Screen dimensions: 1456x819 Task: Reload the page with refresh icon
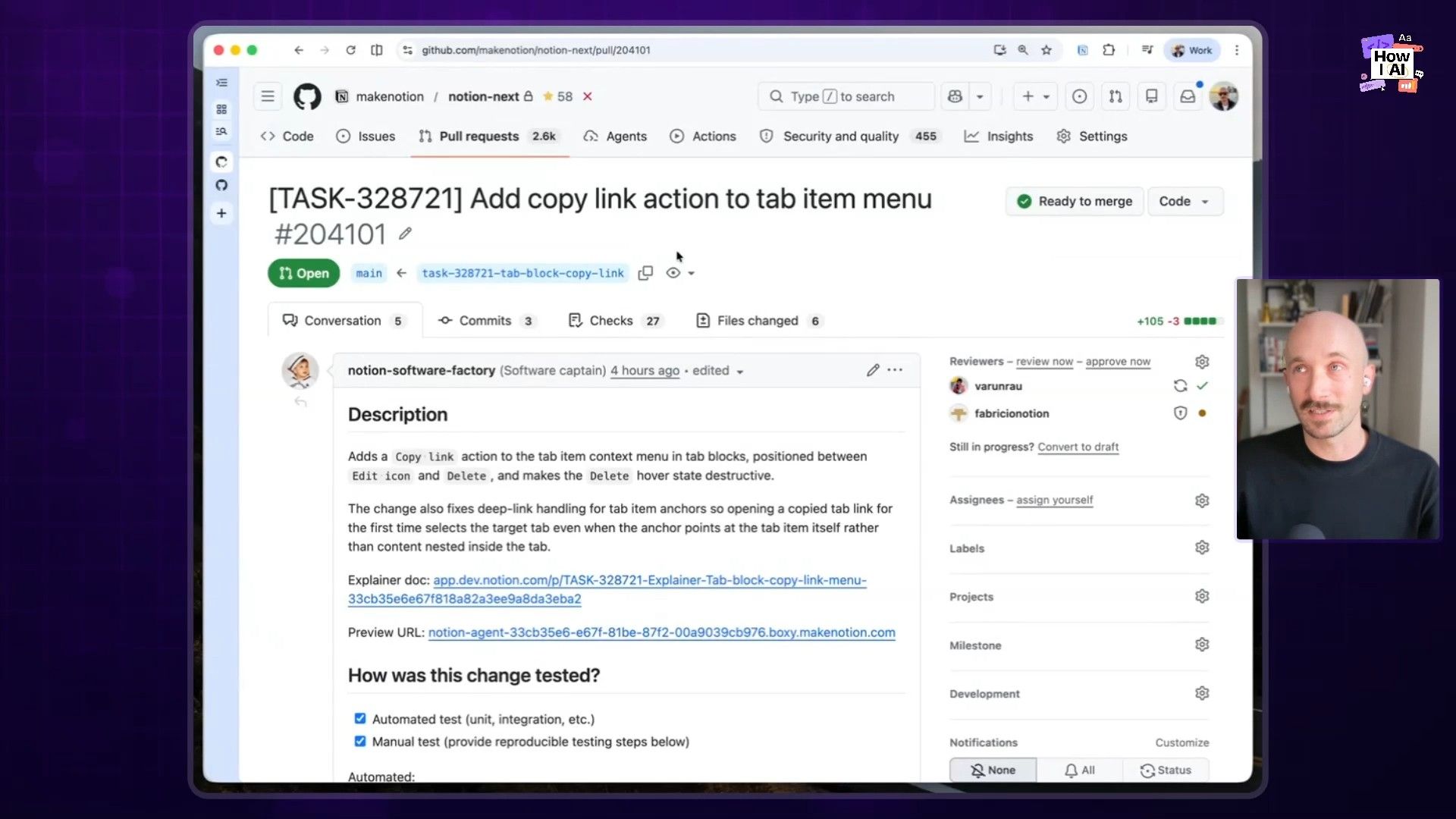pos(350,50)
